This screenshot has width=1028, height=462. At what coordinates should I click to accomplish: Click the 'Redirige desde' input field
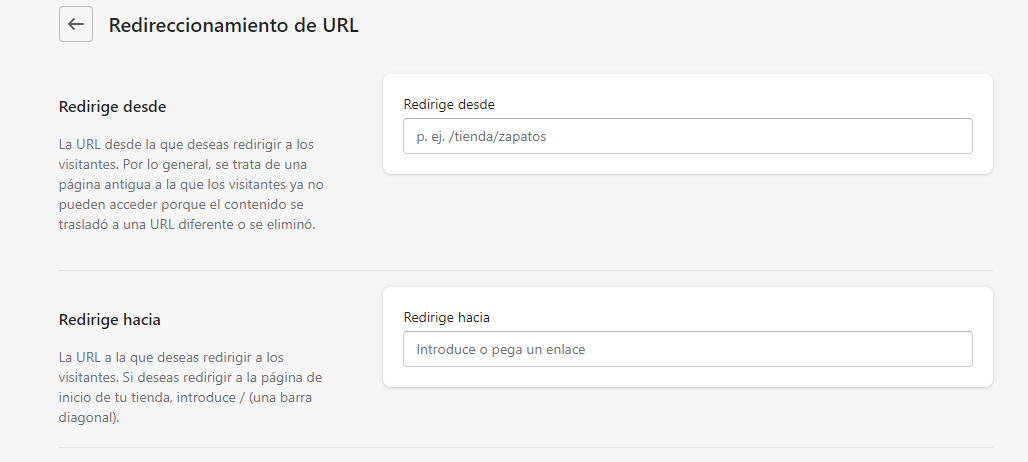687,136
